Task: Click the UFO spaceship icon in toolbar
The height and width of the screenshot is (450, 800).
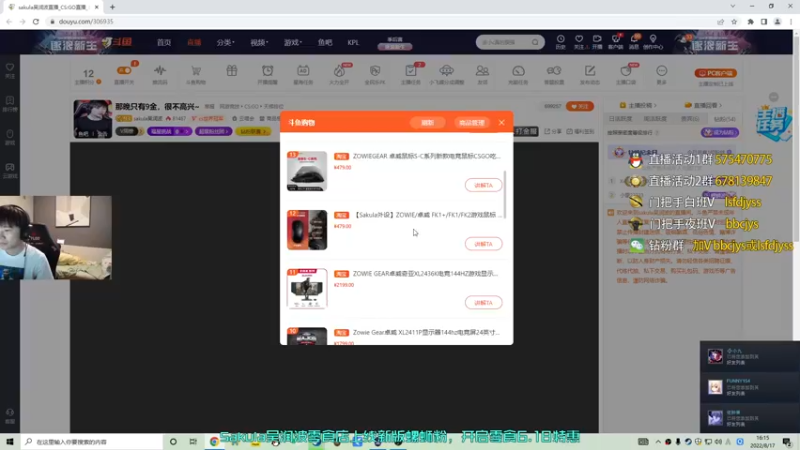Action: coord(446,71)
